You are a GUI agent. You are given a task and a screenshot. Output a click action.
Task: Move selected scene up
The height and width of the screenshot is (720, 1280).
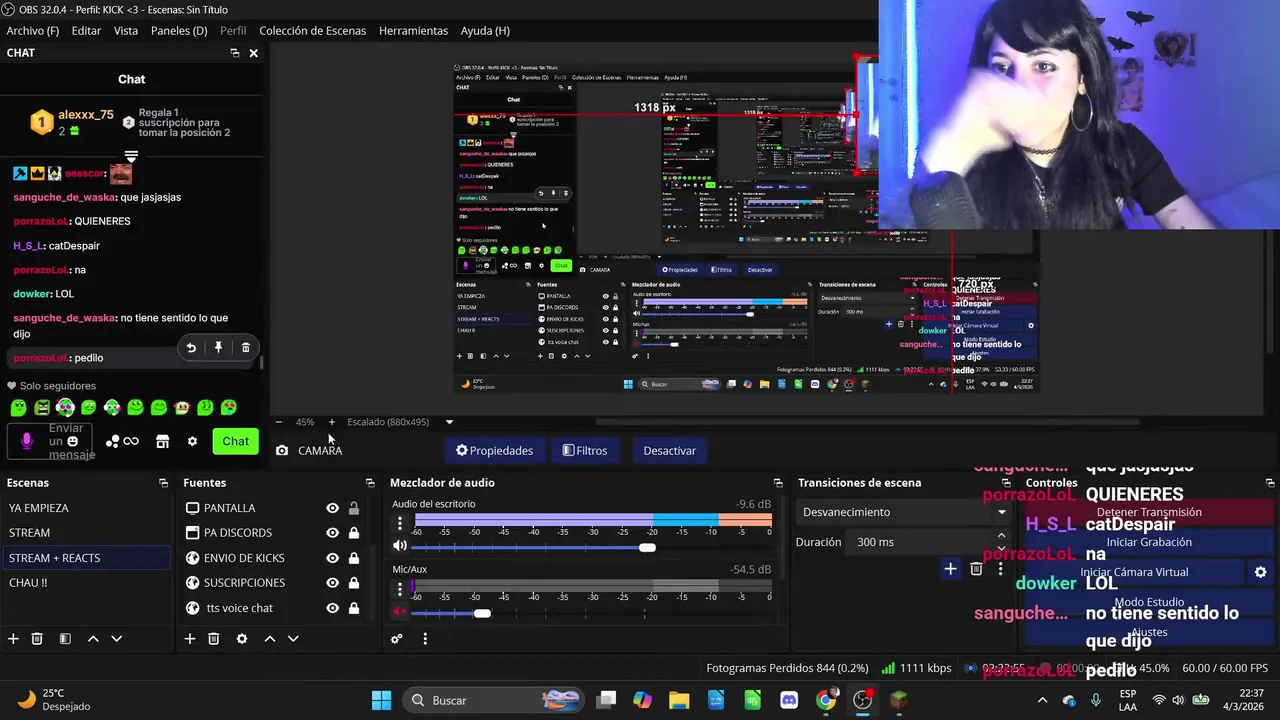[x=93, y=638]
